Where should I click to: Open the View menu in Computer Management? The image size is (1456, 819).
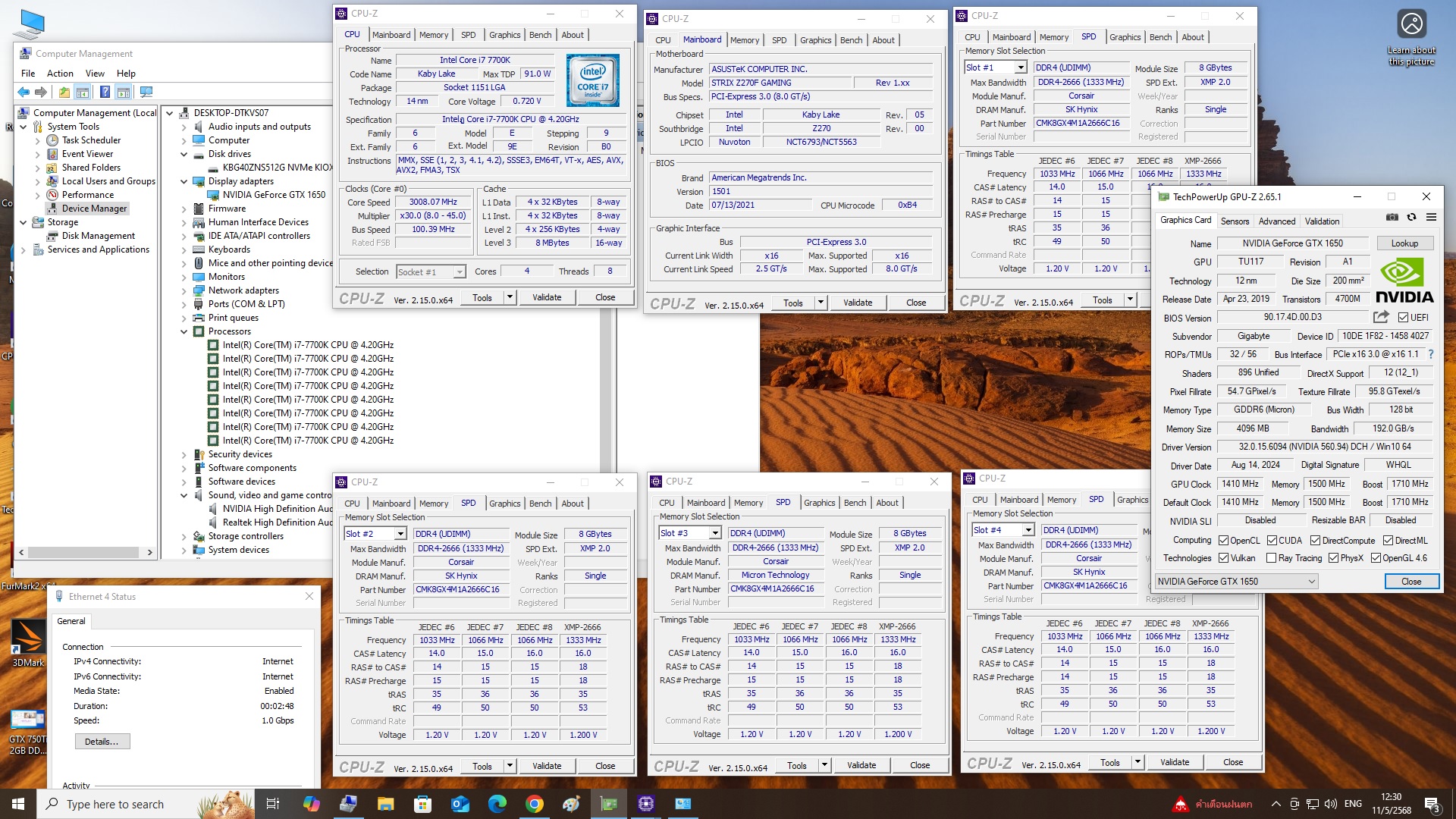pyautogui.click(x=95, y=74)
